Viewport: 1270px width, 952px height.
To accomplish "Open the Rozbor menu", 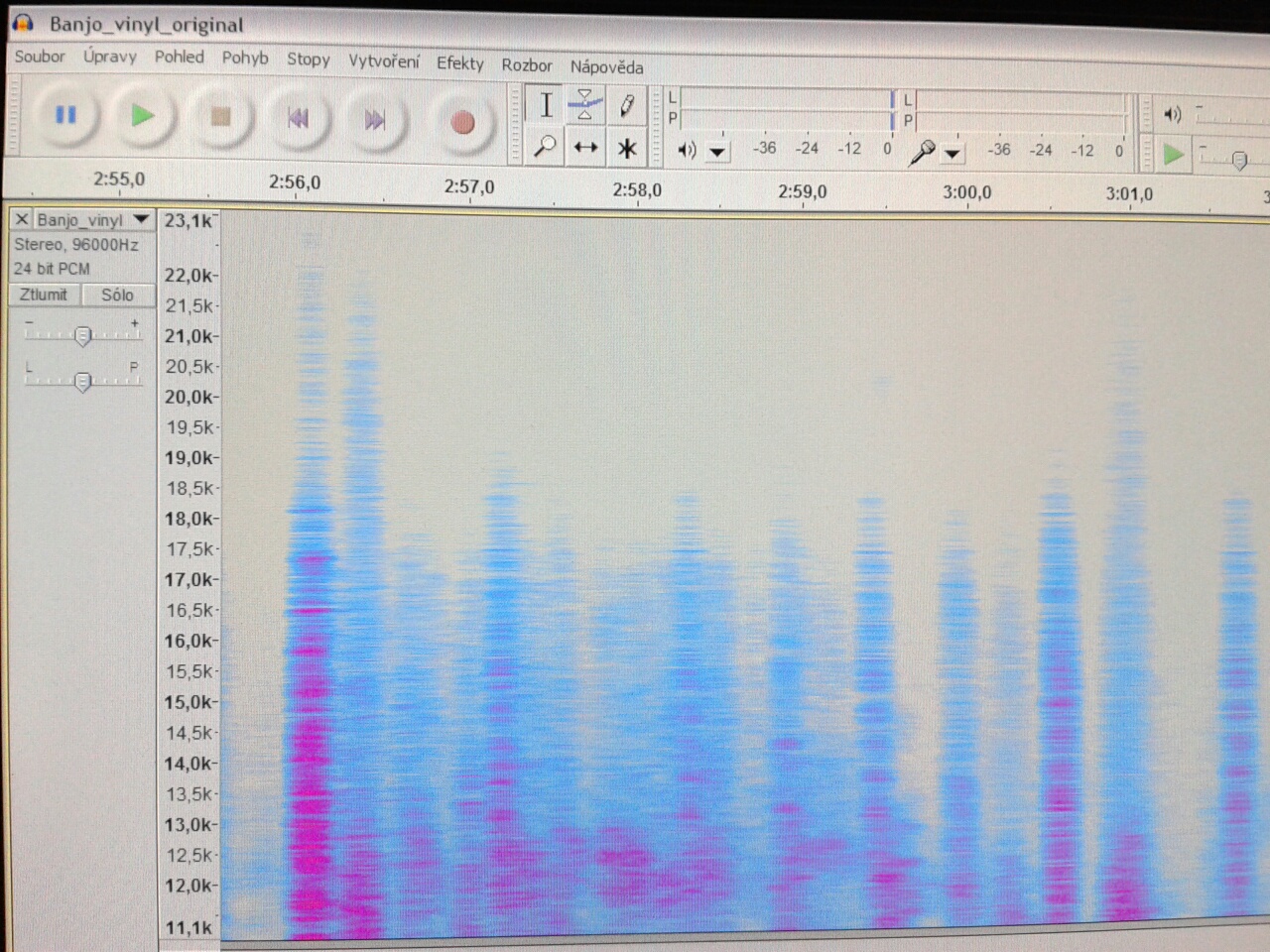I will (x=527, y=65).
